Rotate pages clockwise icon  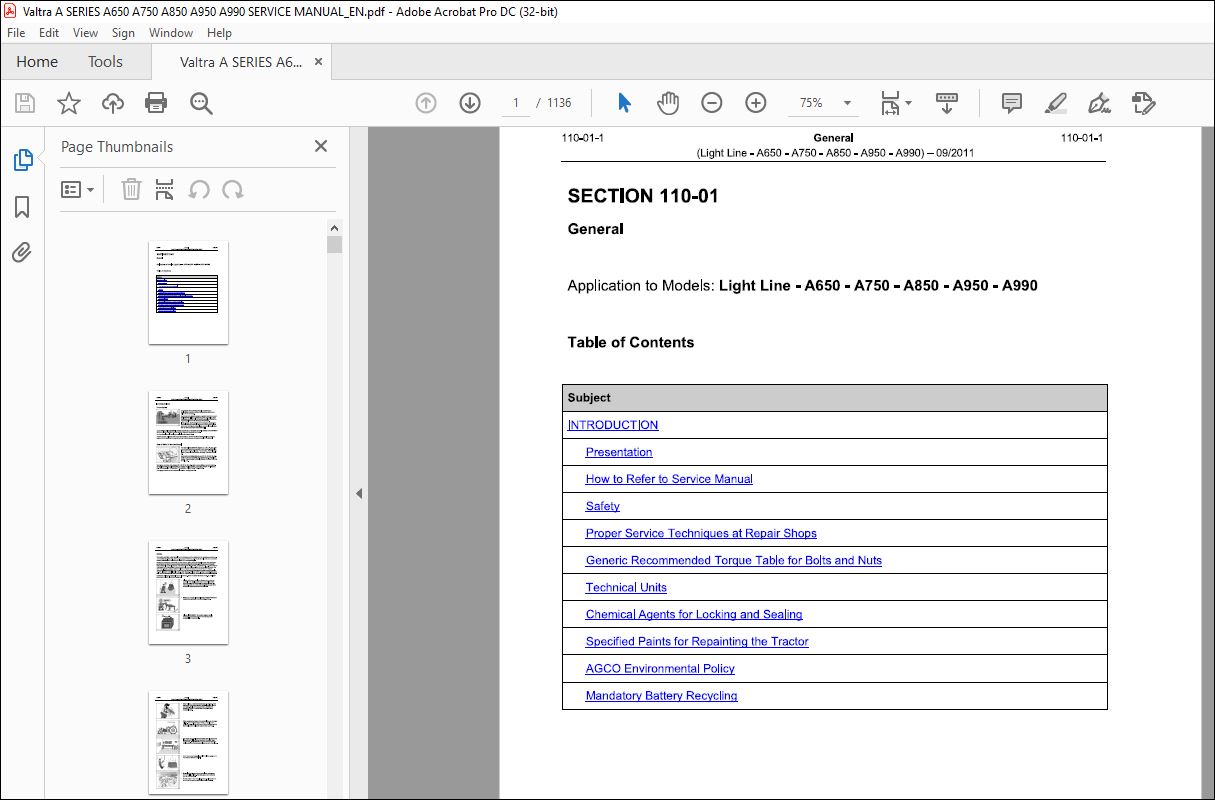(x=233, y=189)
